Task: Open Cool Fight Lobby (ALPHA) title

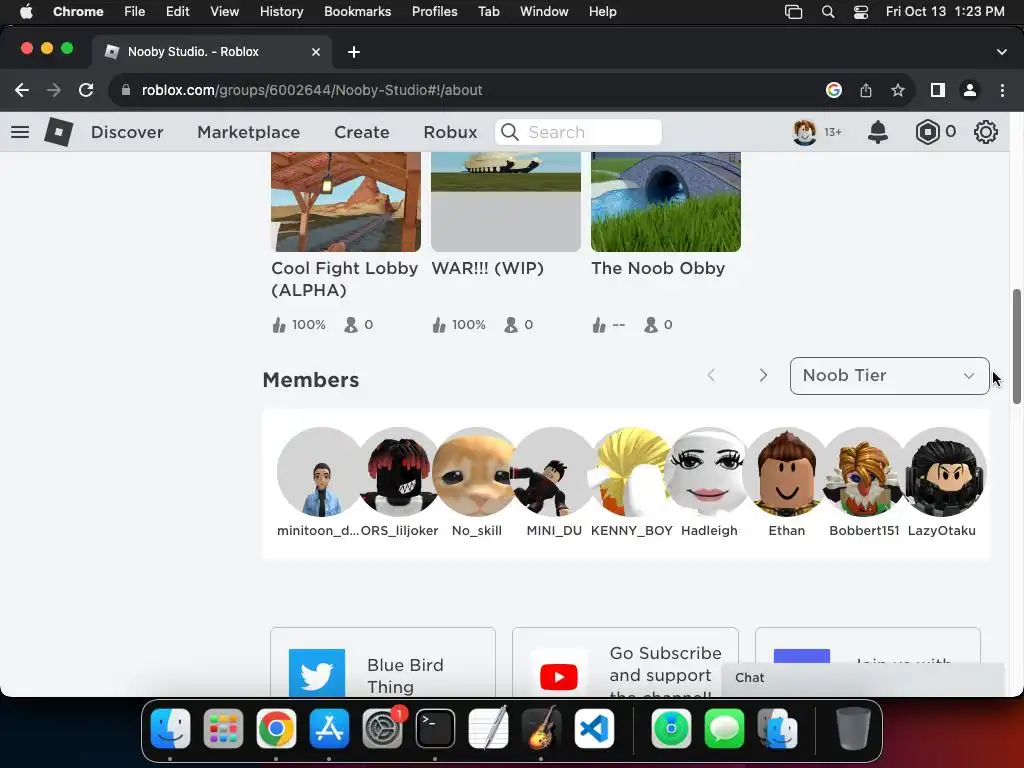Action: (x=344, y=279)
